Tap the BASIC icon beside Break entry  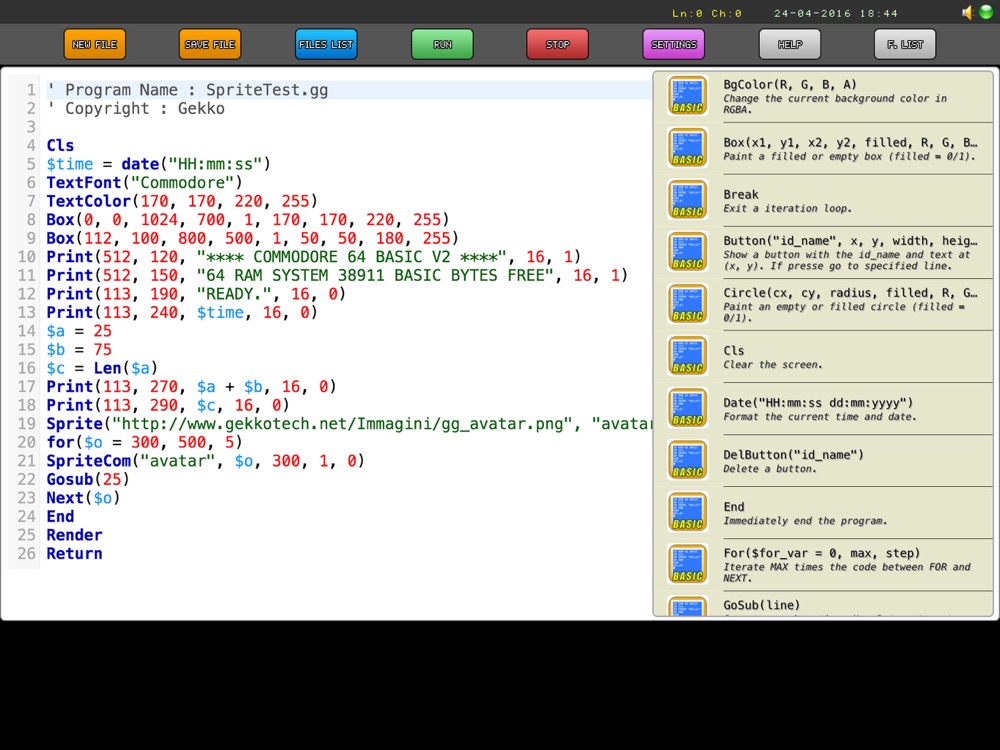click(688, 200)
